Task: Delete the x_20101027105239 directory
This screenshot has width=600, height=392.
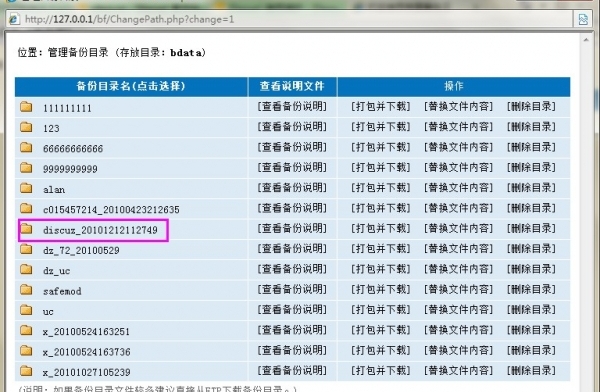Action: pyautogui.click(x=531, y=371)
